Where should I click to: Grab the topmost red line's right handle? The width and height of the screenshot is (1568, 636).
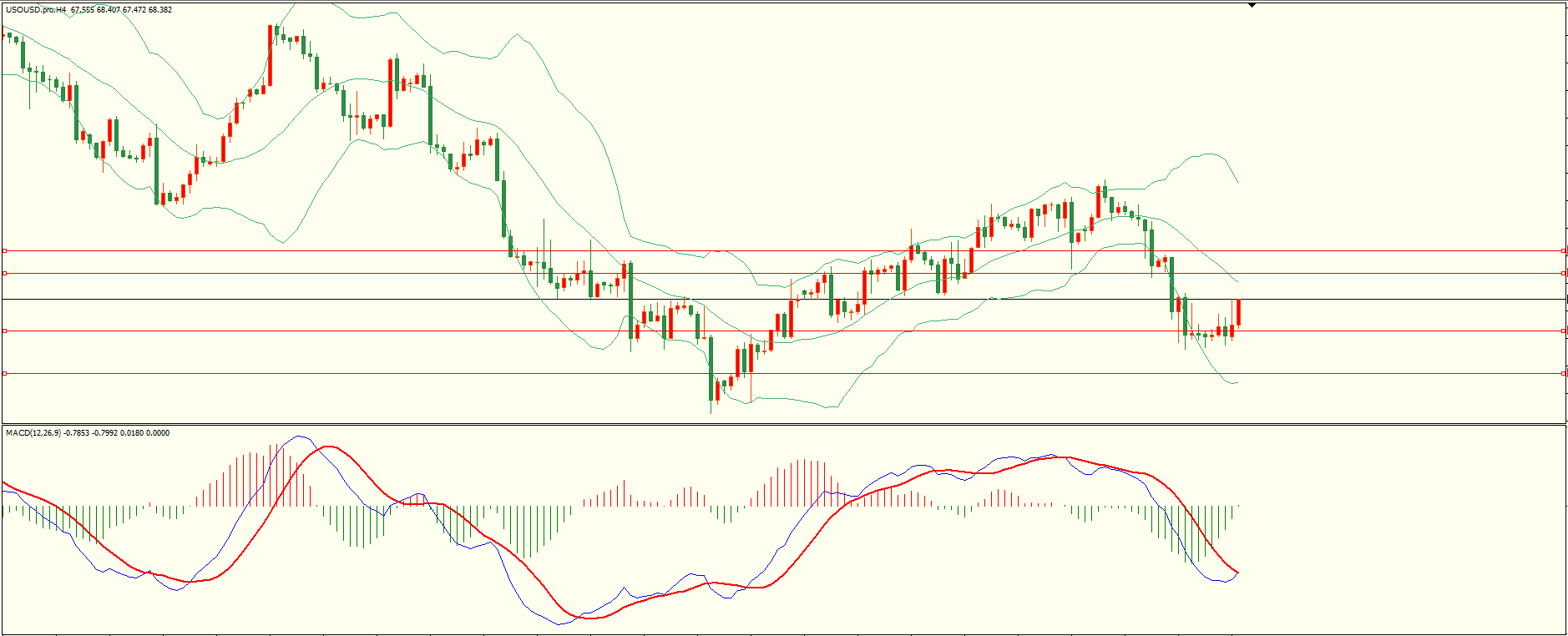tap(1563, 250)
